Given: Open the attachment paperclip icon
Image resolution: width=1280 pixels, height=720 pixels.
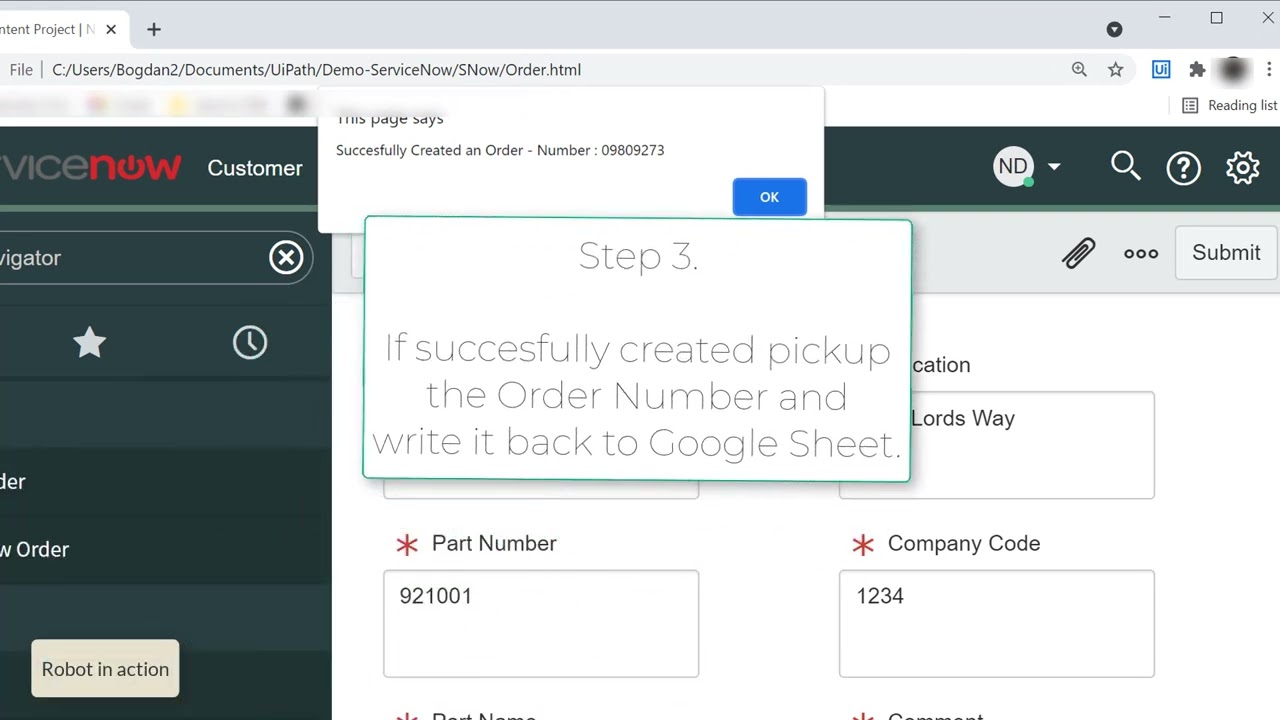Looking at the screenshot, I should [1078, 253].
